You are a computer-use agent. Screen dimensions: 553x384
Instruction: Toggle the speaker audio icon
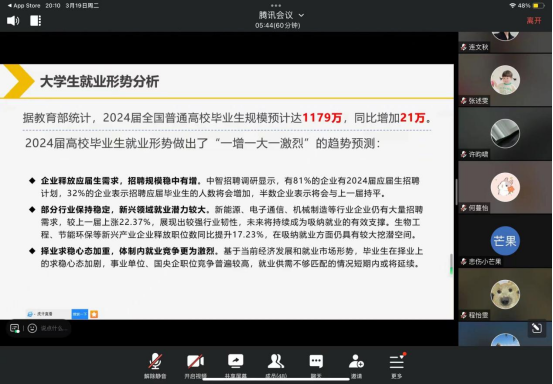(x=13, y=21)
